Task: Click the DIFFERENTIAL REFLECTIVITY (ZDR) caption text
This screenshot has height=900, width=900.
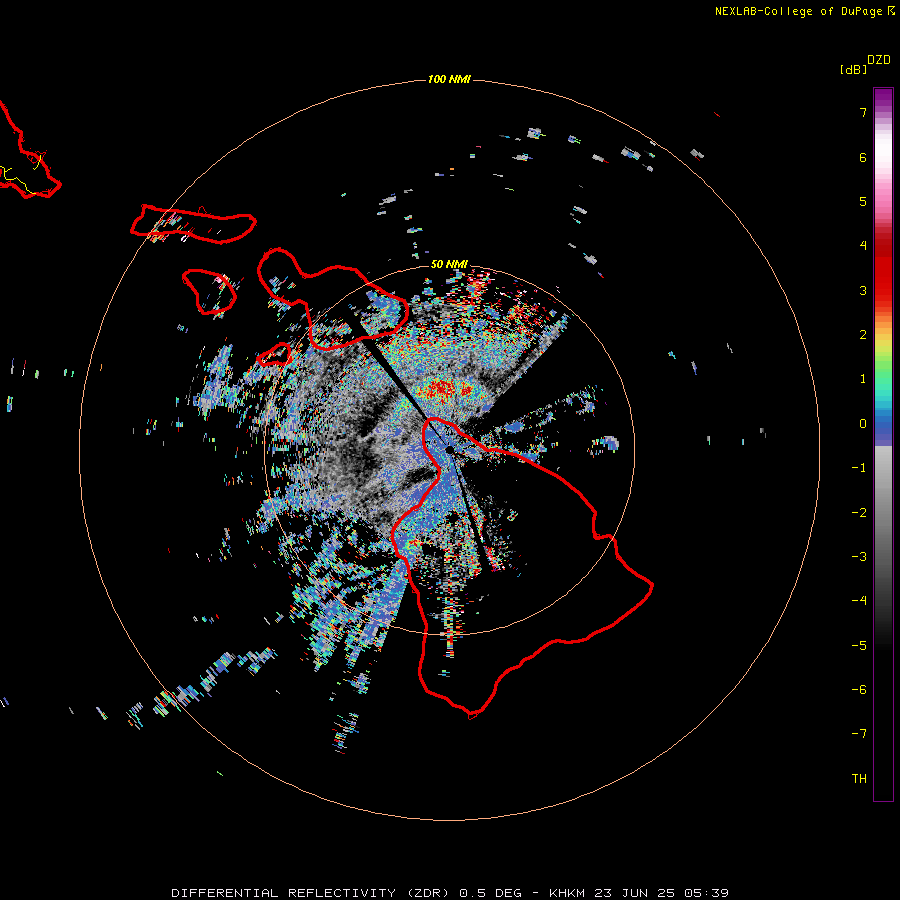Action: (x=311, y=893)
